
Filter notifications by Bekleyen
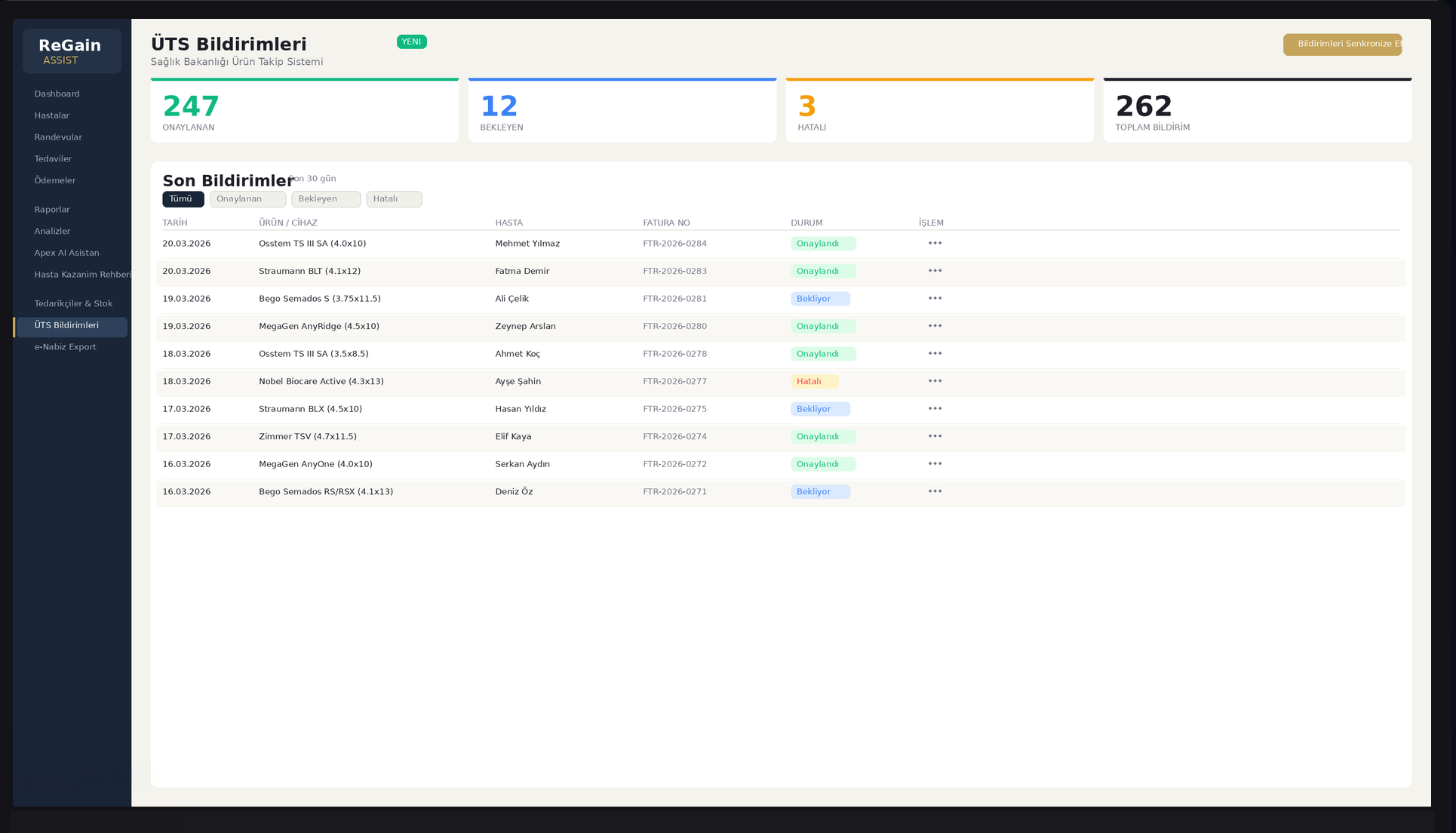326,199
